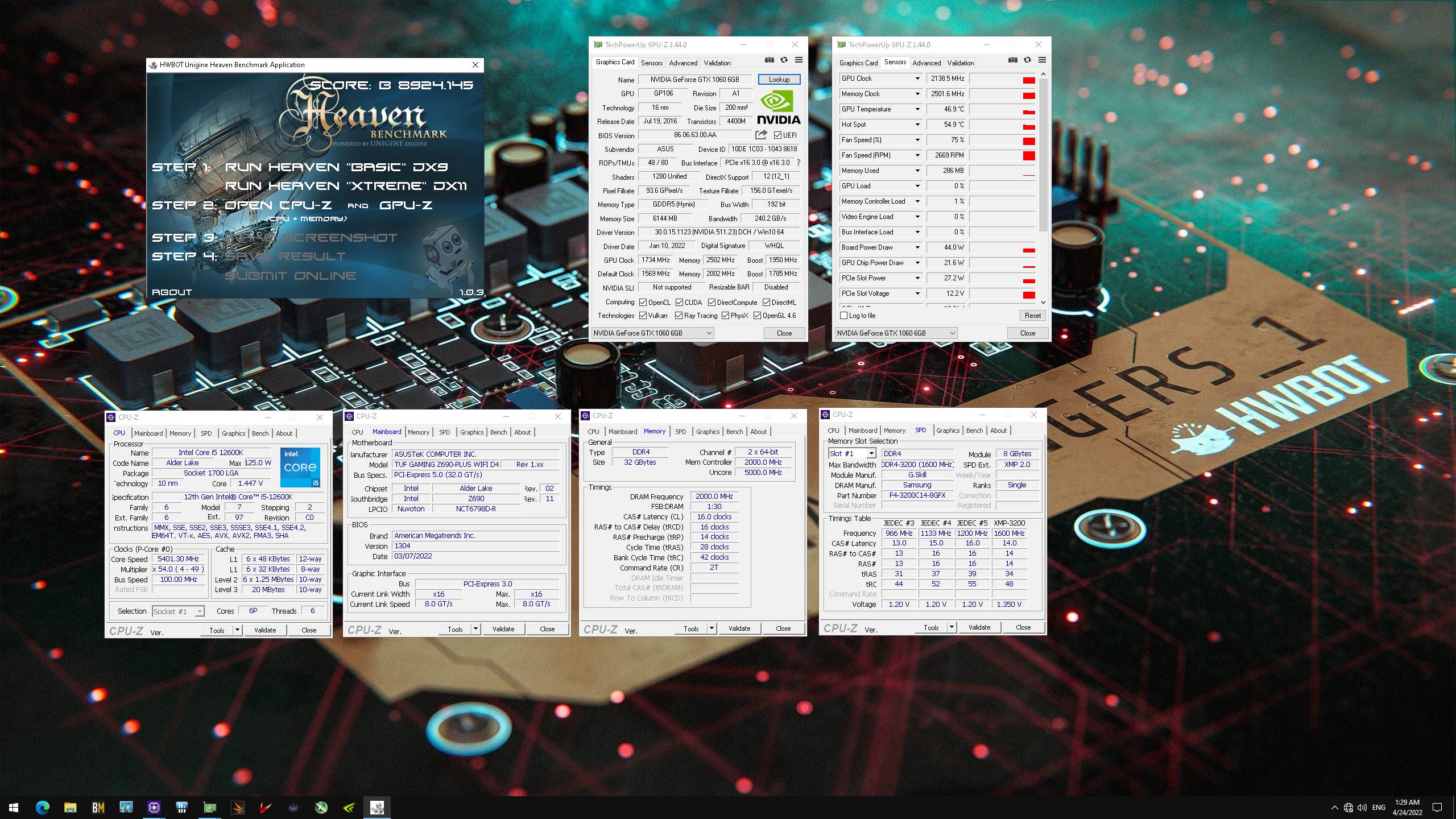Screen dimensions: 1456x819
Task: Click the camera icon in GPU-Z Sensors window
Action: click(x=1012, y=60)
